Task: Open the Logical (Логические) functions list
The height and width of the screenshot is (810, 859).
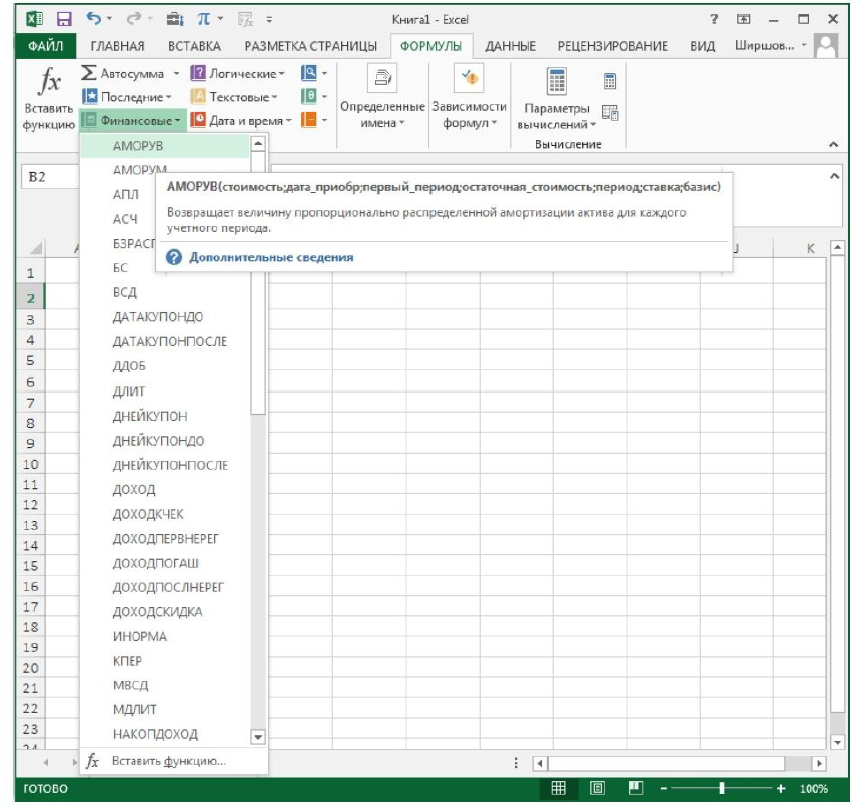Action: (x=238, y=73)
